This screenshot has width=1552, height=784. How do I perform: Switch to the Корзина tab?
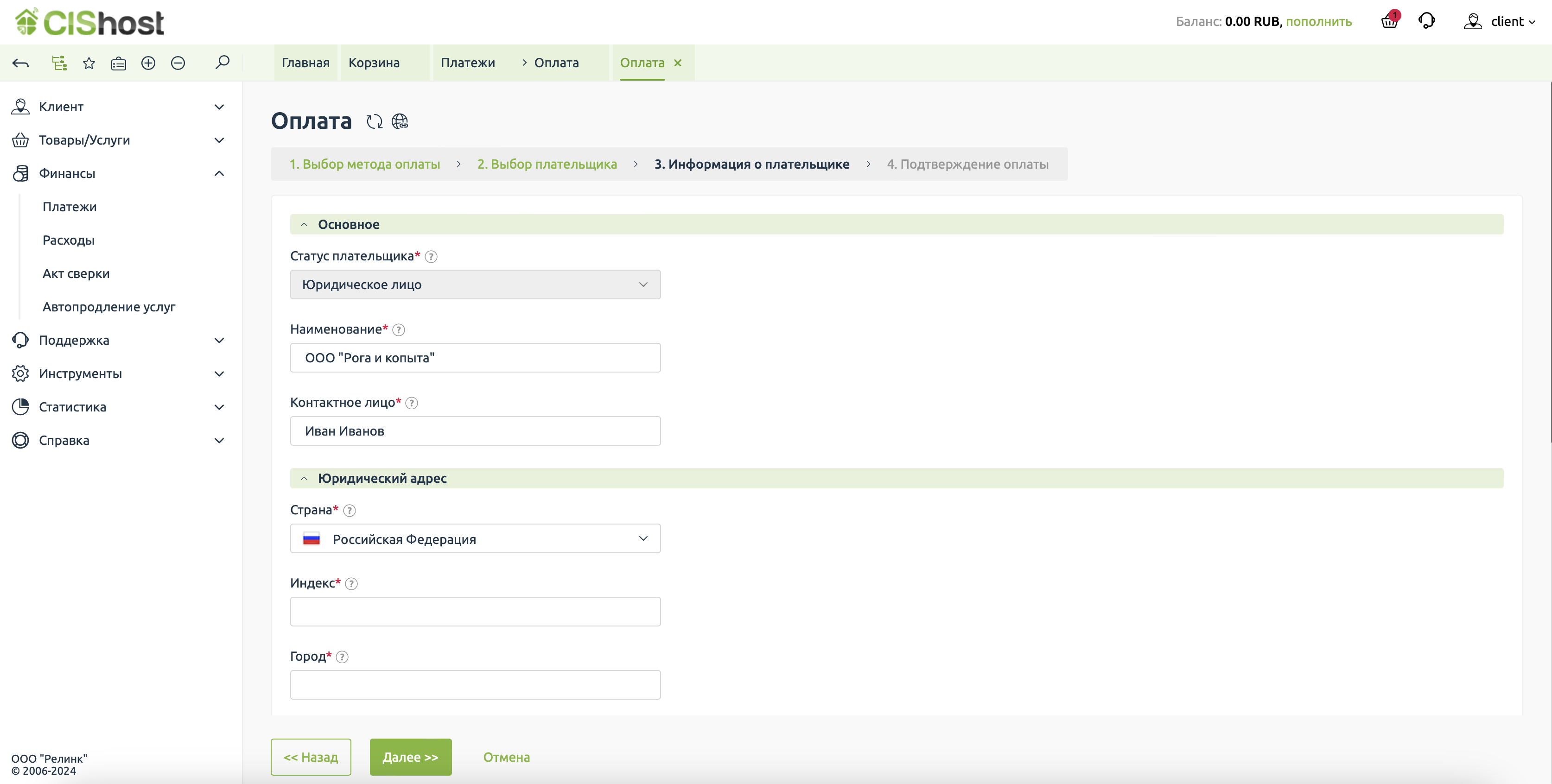(x=374, y=63)
